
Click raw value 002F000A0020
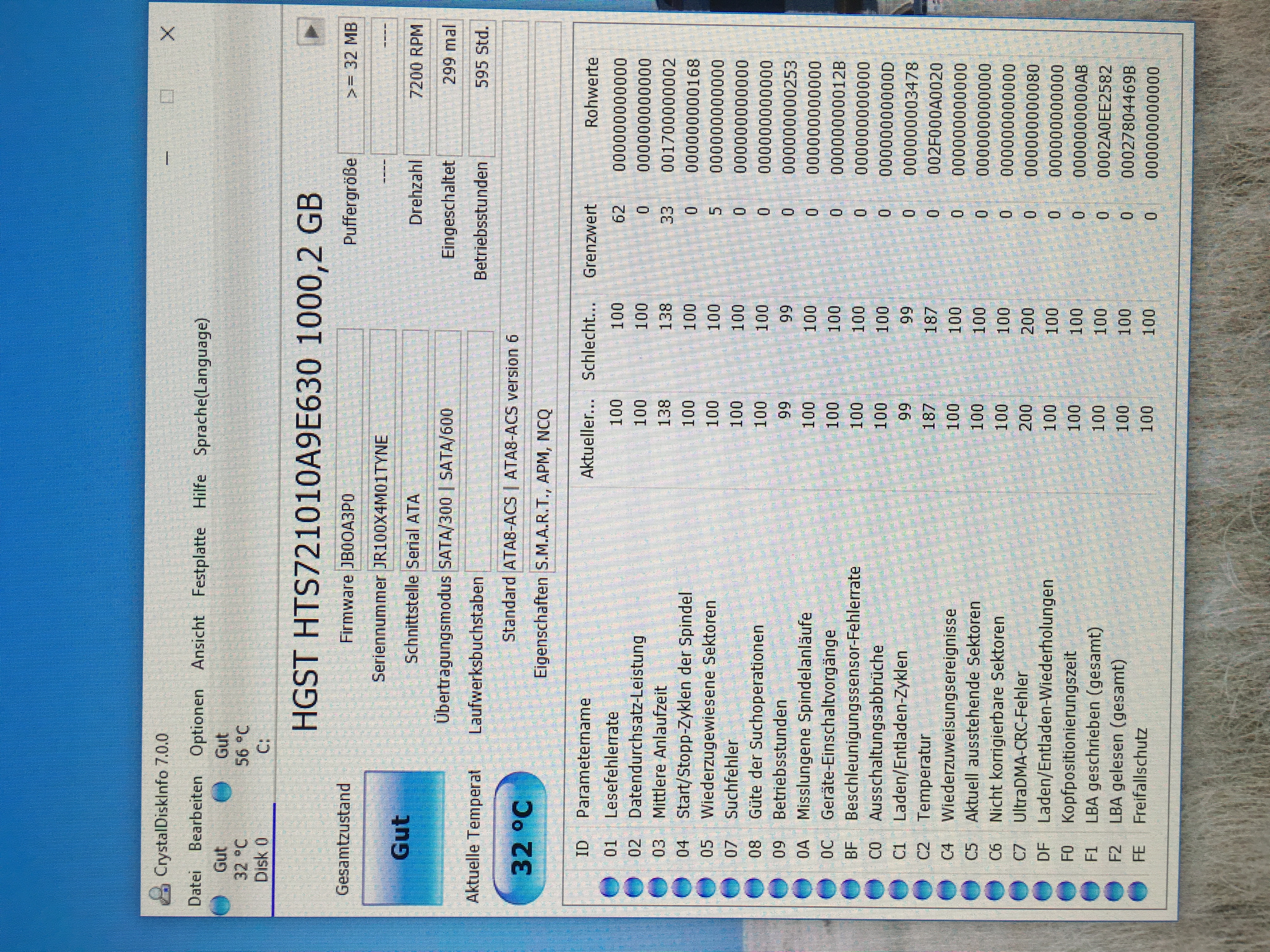pyautogui.click(x=934, y=118)
